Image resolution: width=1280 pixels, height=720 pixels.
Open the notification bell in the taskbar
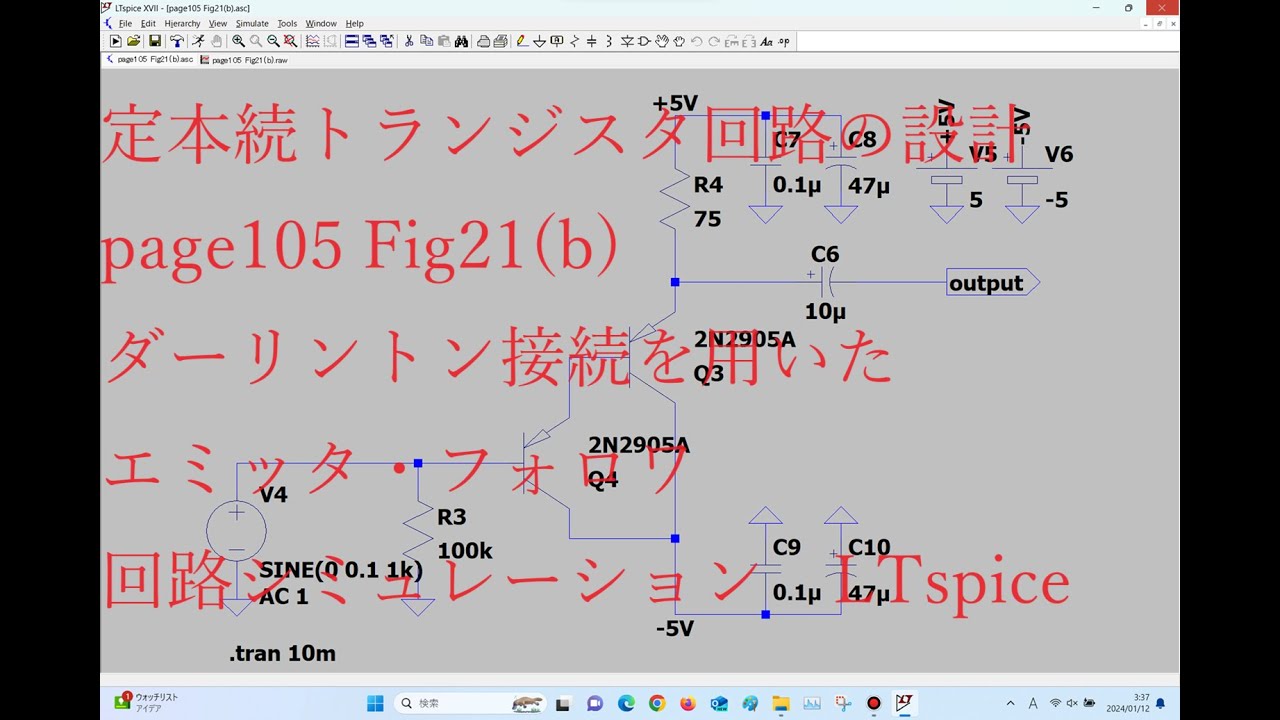pyautogui.click(x=1161, y=703)
